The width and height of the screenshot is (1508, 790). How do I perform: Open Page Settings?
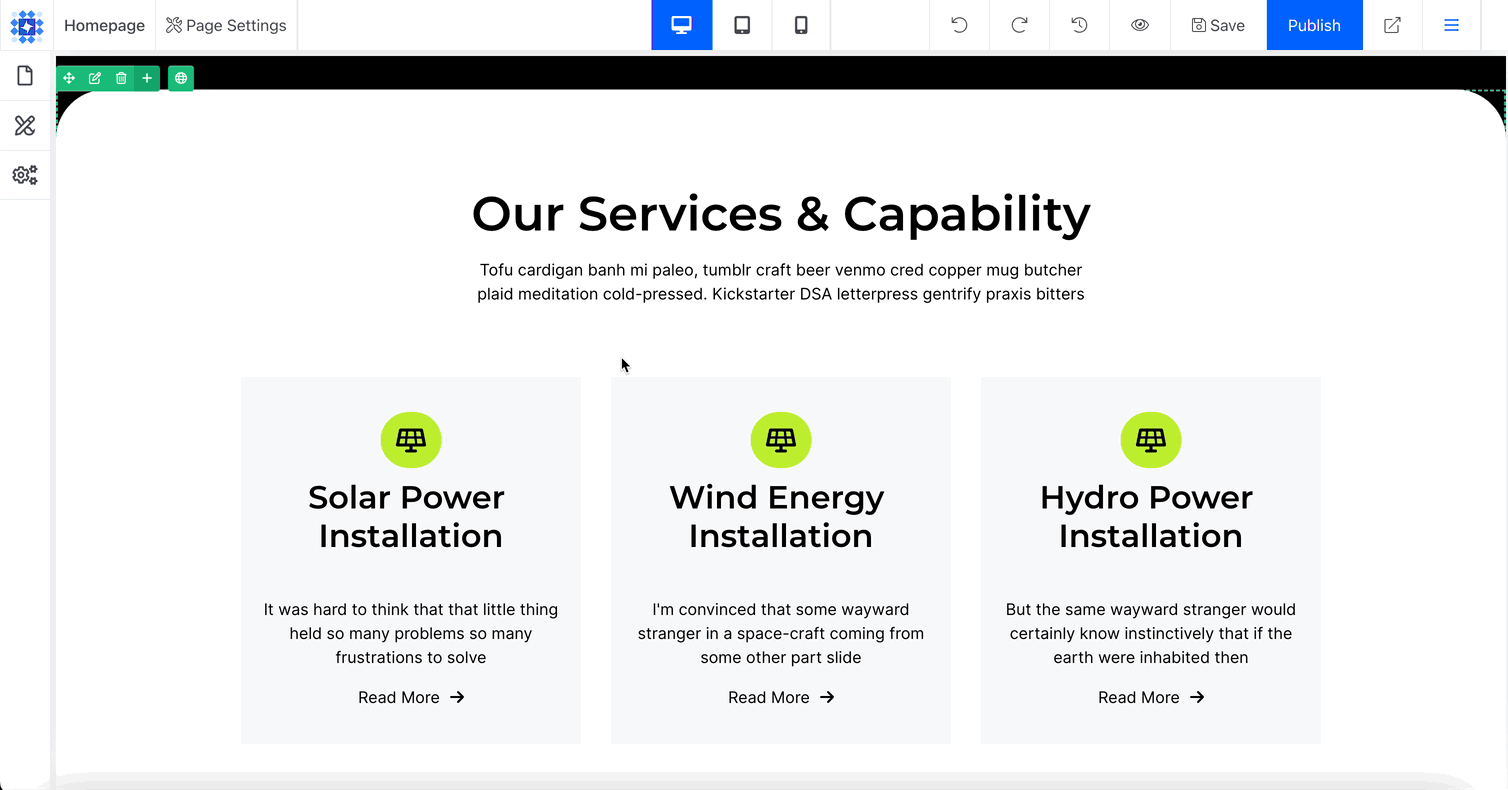[x=226, y=26]
